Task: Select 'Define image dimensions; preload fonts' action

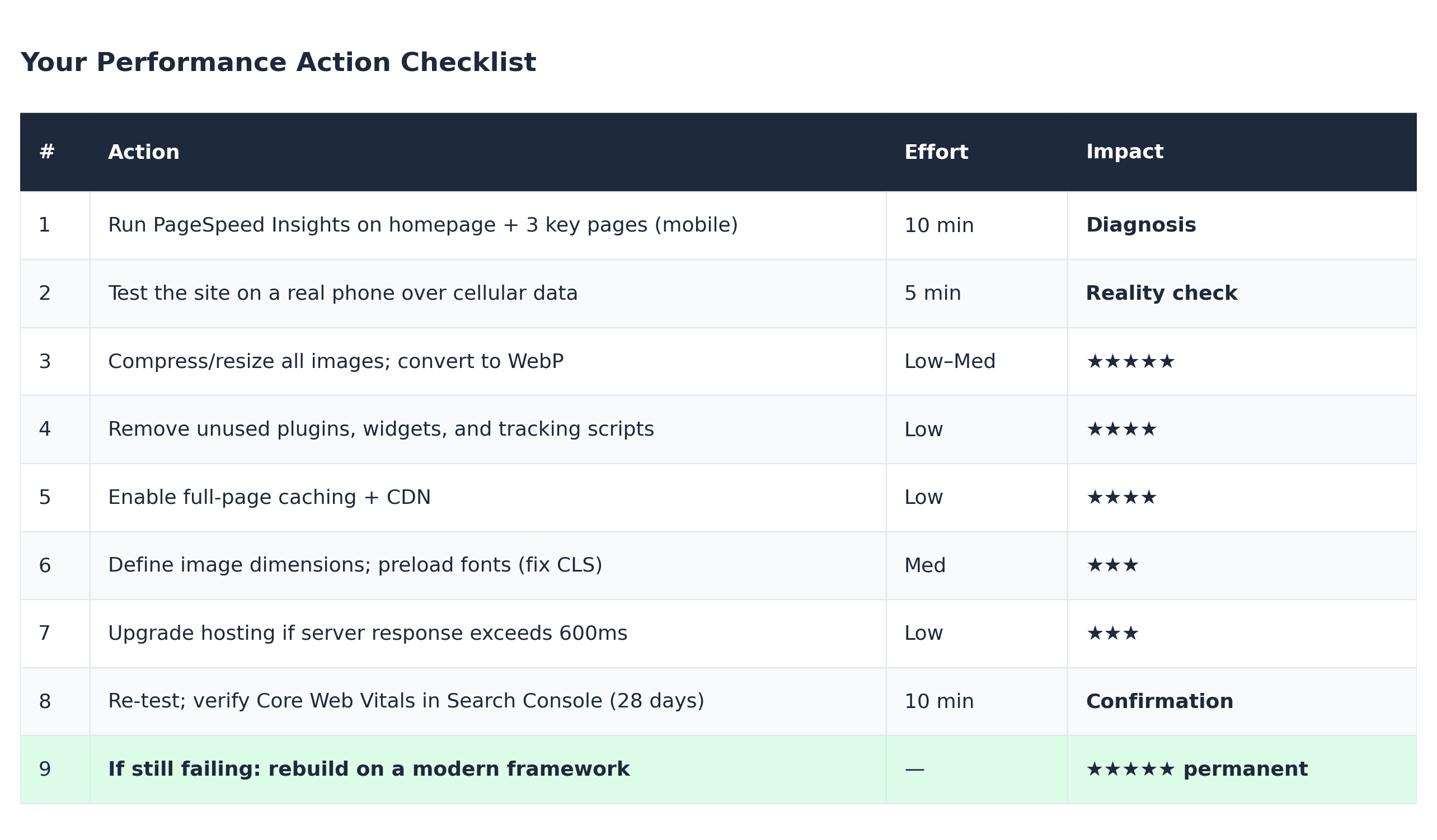Action: (x=355, y=566)
